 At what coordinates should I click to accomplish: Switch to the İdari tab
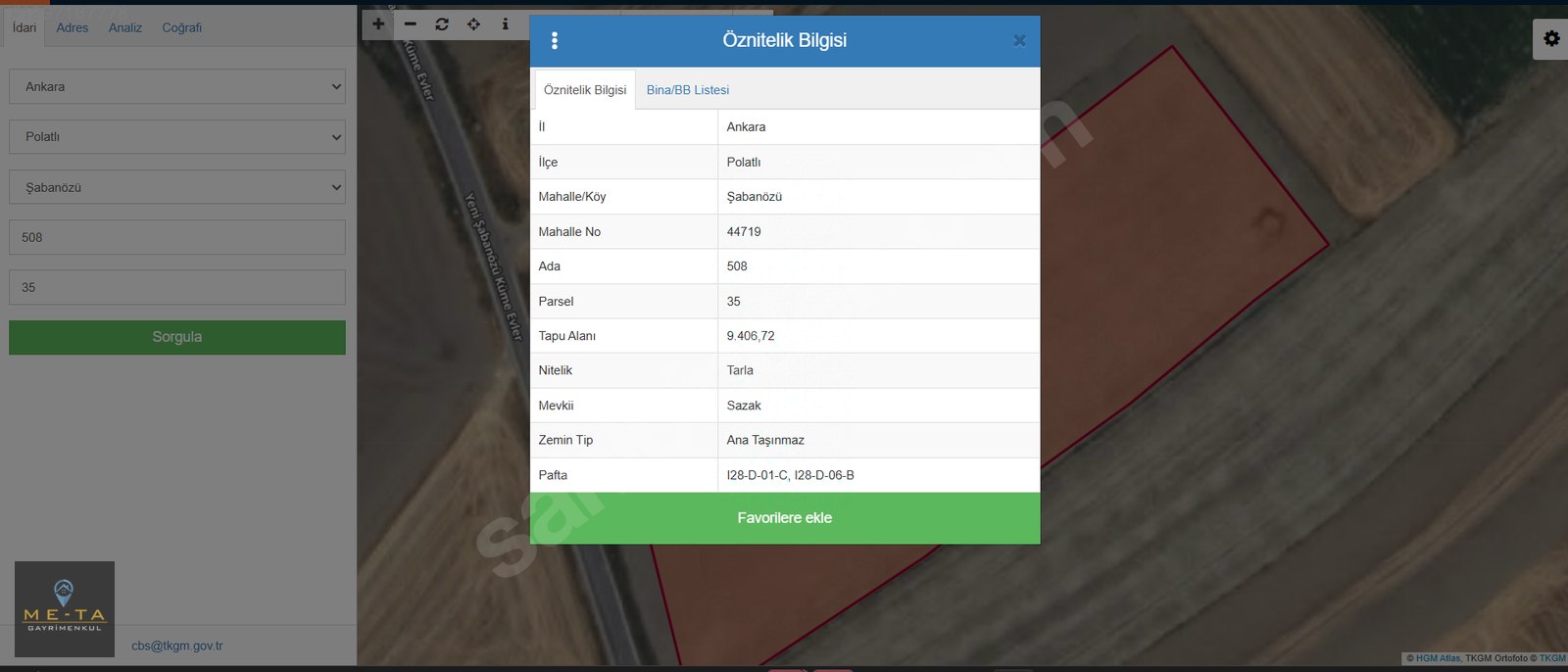[24, 27]
